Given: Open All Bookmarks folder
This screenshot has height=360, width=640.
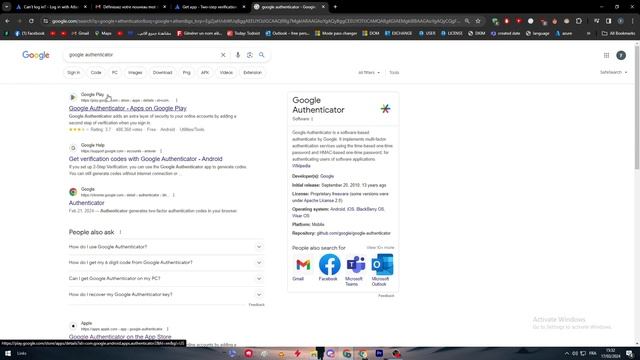Looking at the screenshot, I should coord(618,33).
